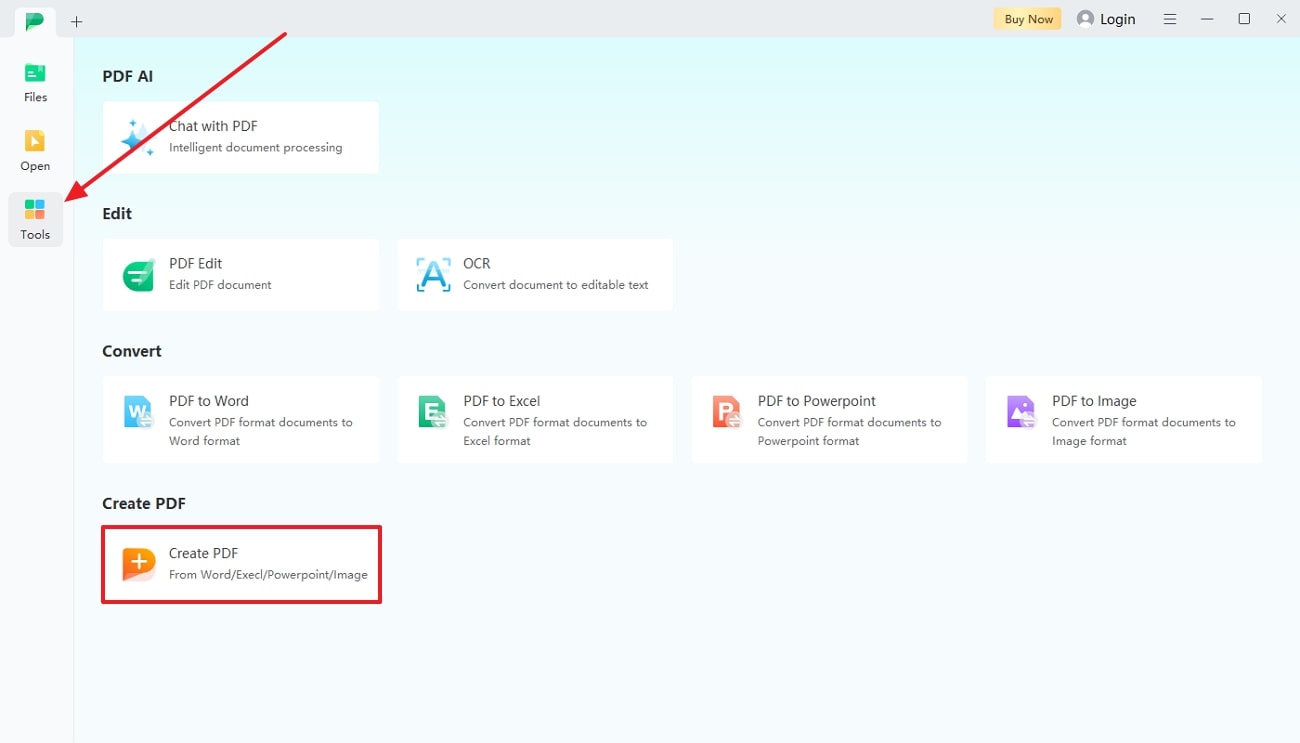The image size is (1300, 743).
Task: Click the PDF Edit green icon
Action: coord(139,275)
